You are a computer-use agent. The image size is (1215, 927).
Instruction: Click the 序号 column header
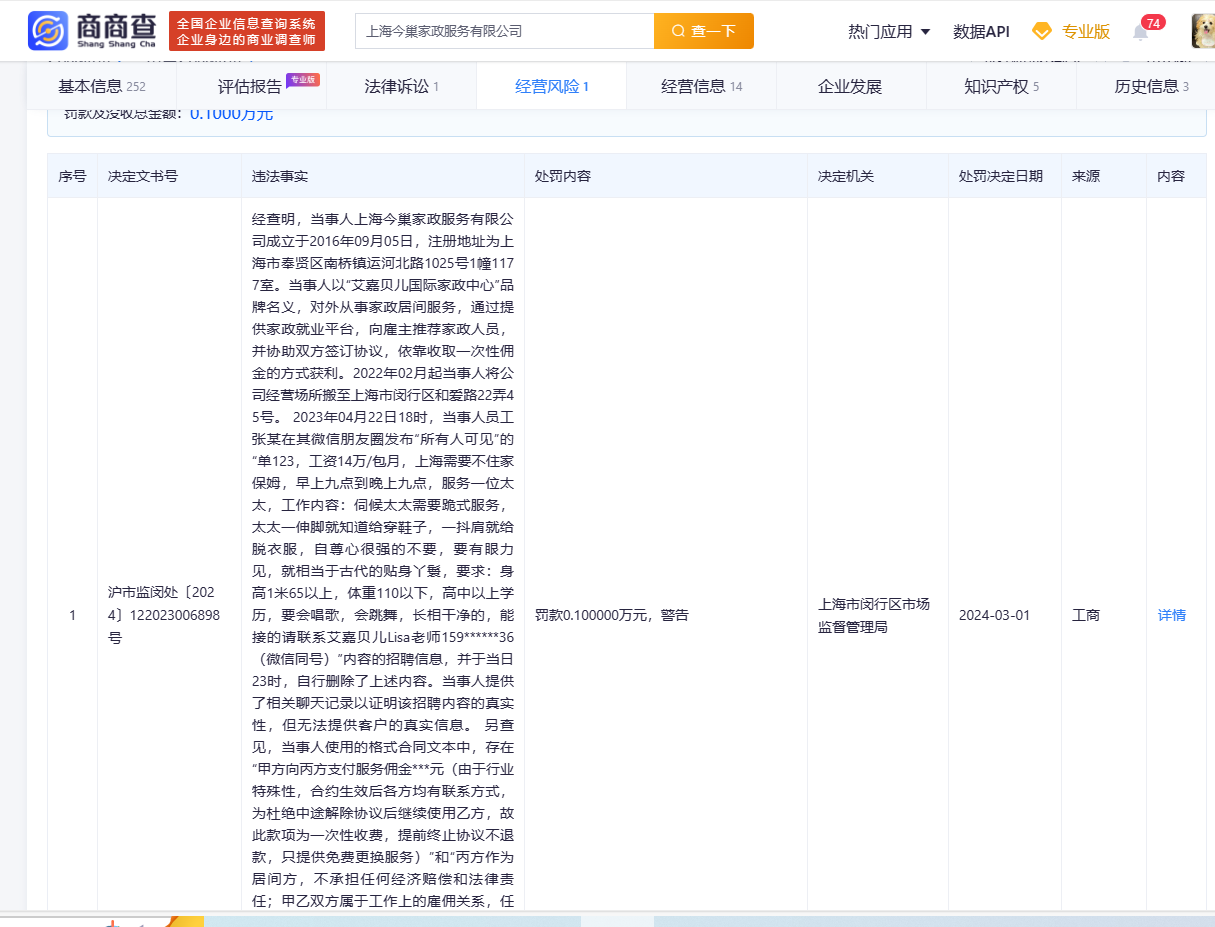tap(72, 176)
